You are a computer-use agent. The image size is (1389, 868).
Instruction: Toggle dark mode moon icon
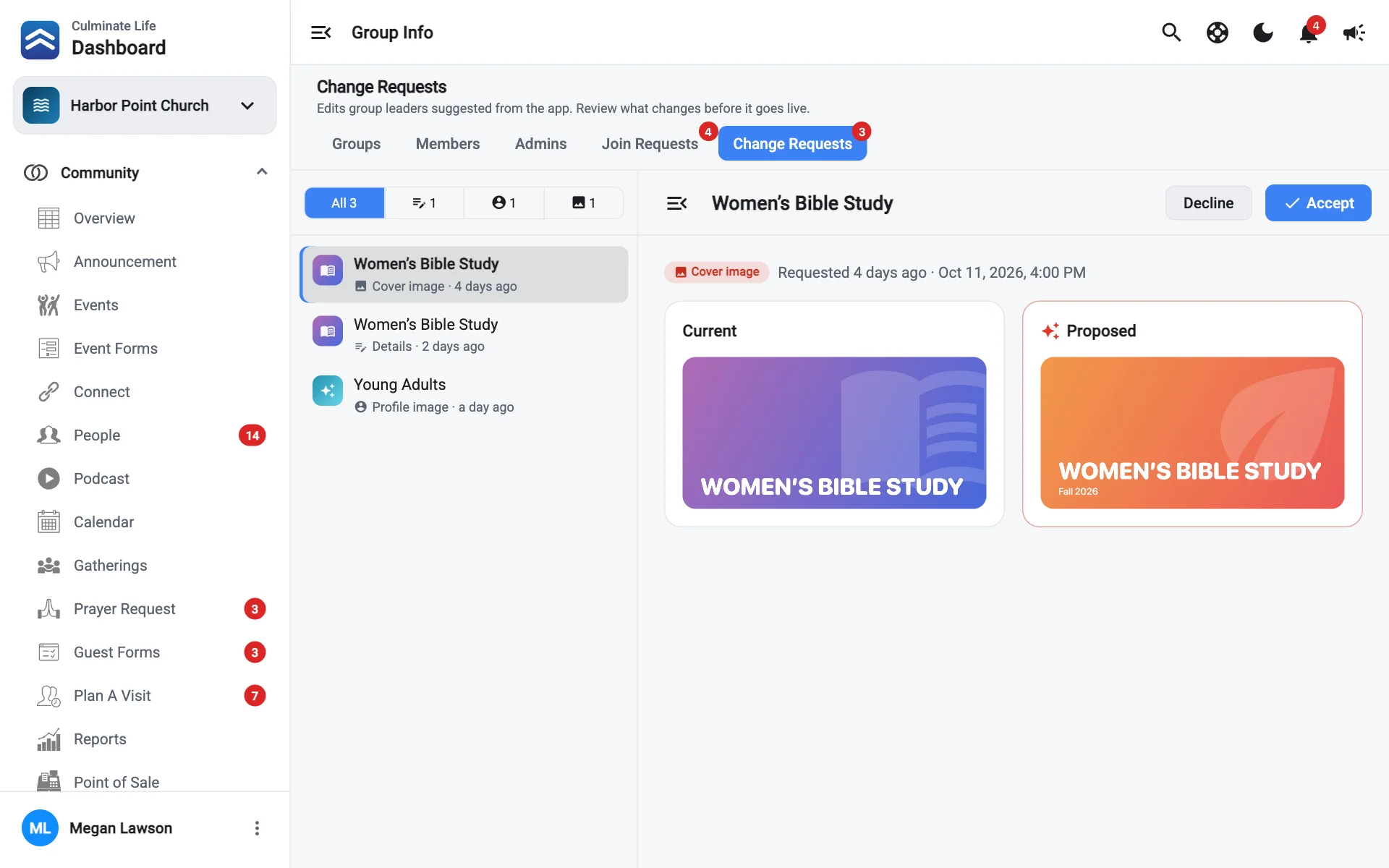tap(1263, 33)
